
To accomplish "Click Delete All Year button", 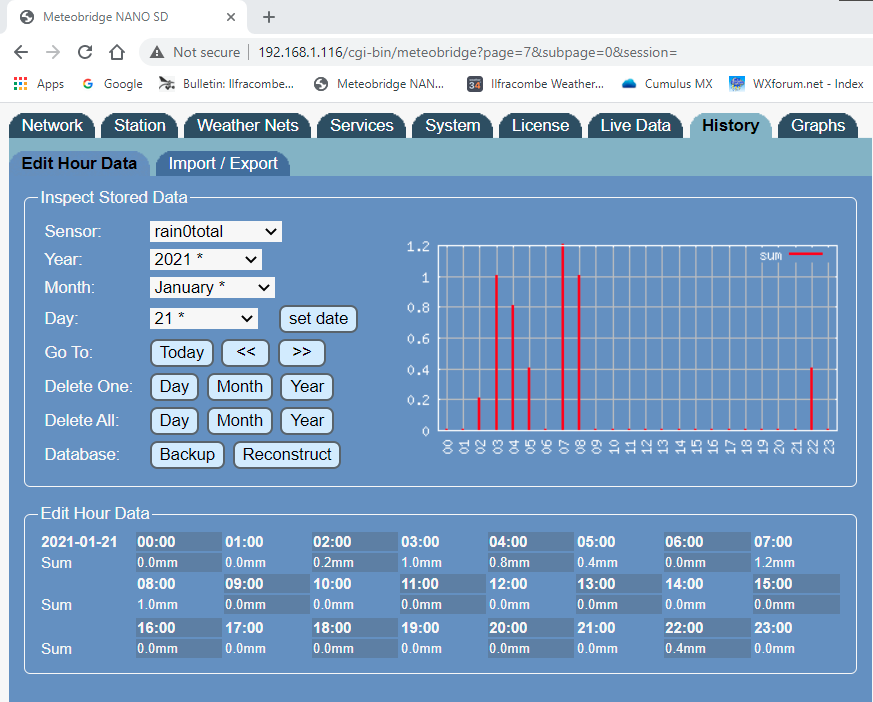I will click(307, 420).
